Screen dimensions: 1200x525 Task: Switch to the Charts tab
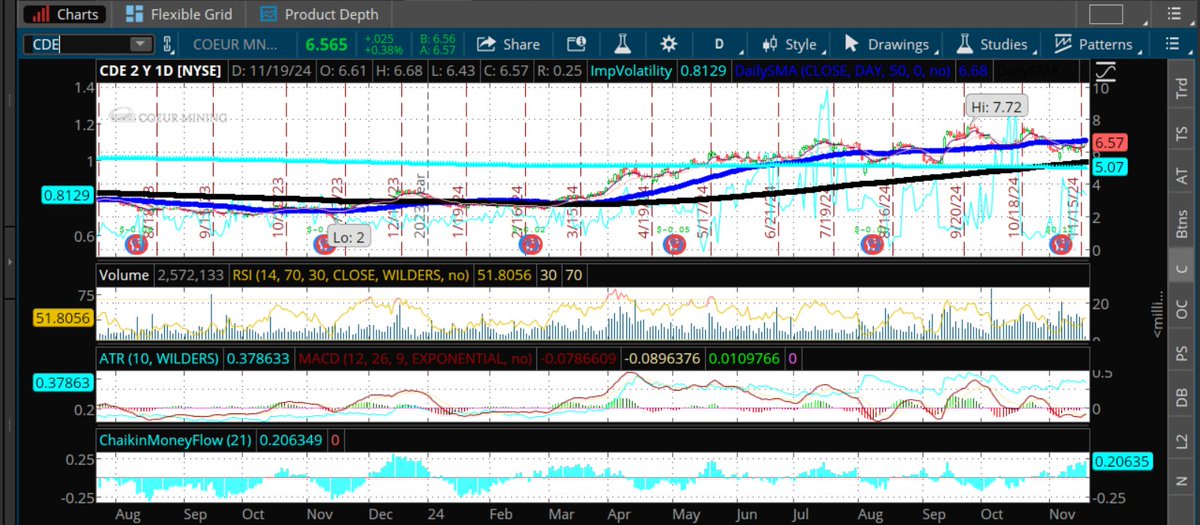[65, 14]
